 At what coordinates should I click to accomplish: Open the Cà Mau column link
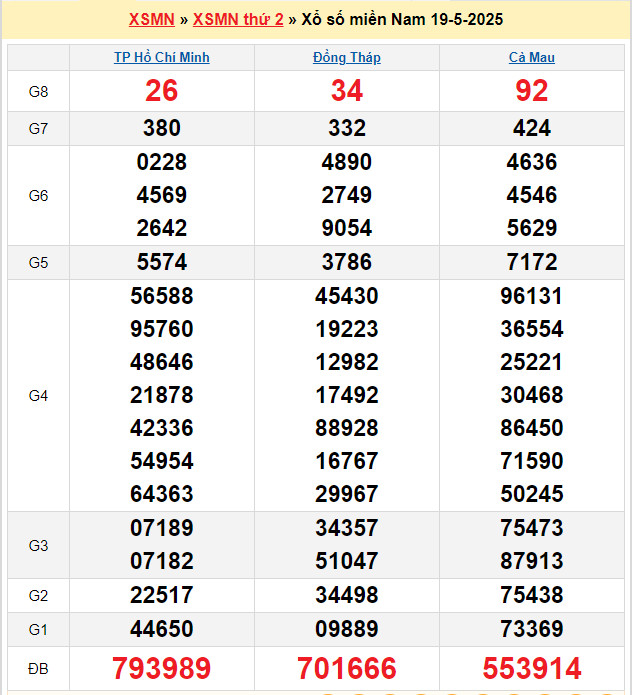click(532, 57)
